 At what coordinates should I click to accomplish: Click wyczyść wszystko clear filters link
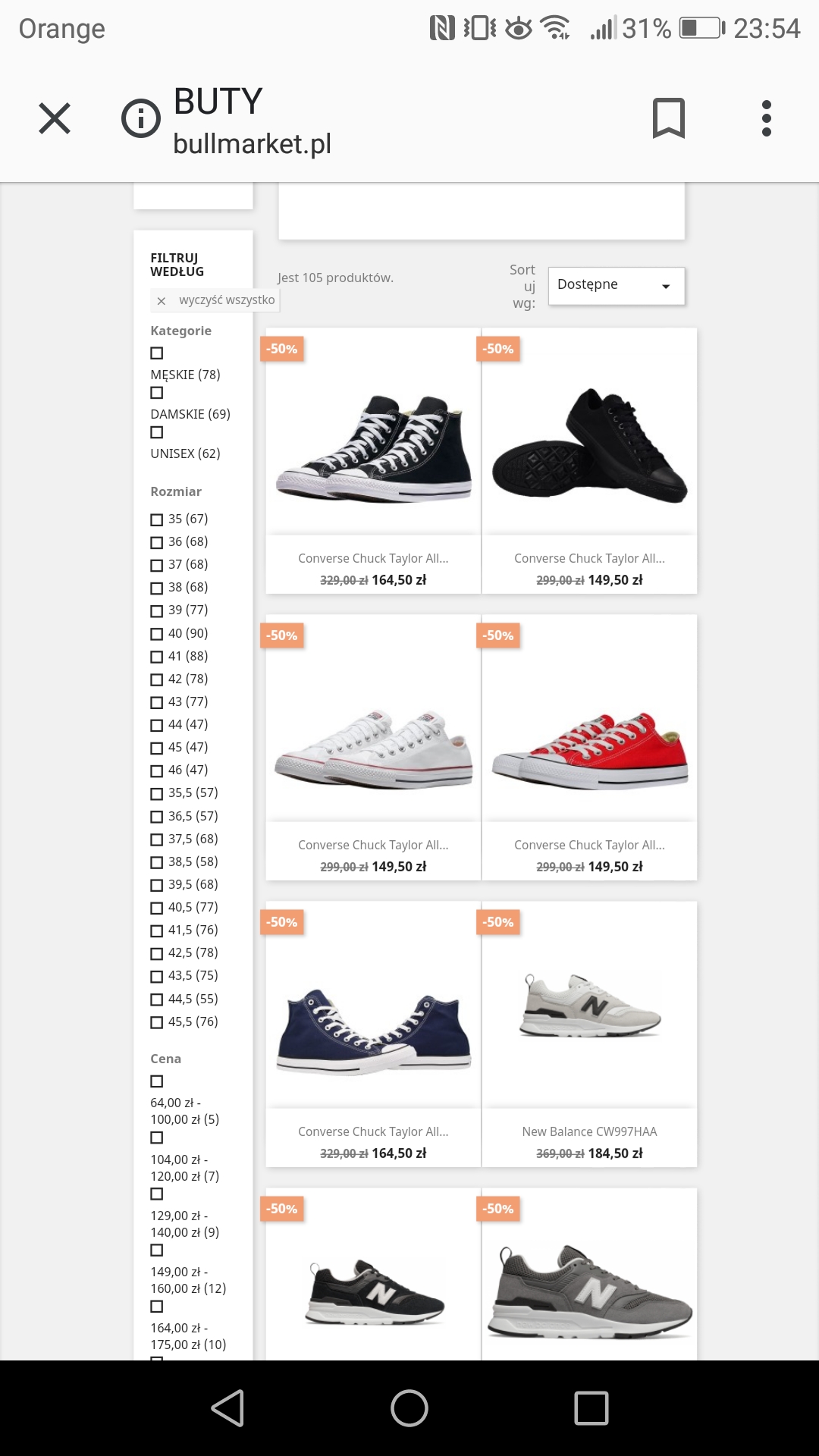(227, 300)
